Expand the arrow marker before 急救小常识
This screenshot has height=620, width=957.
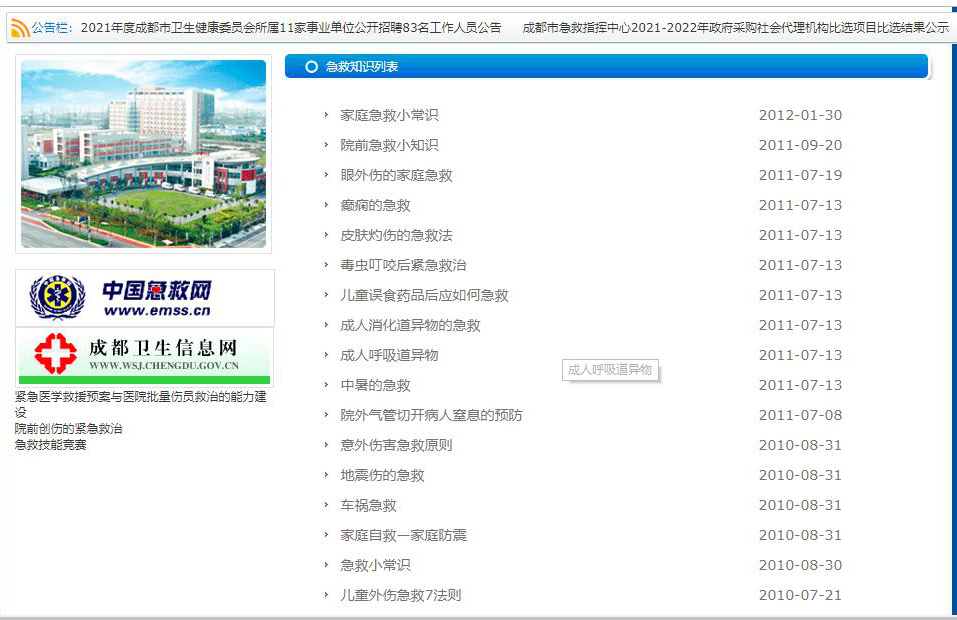coord(327,565)
